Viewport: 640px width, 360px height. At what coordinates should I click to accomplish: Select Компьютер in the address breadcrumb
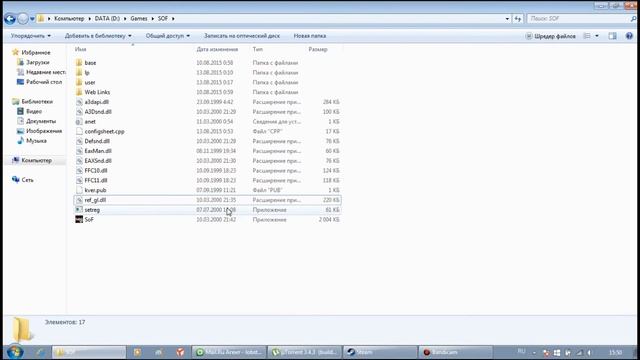[69, 19]
